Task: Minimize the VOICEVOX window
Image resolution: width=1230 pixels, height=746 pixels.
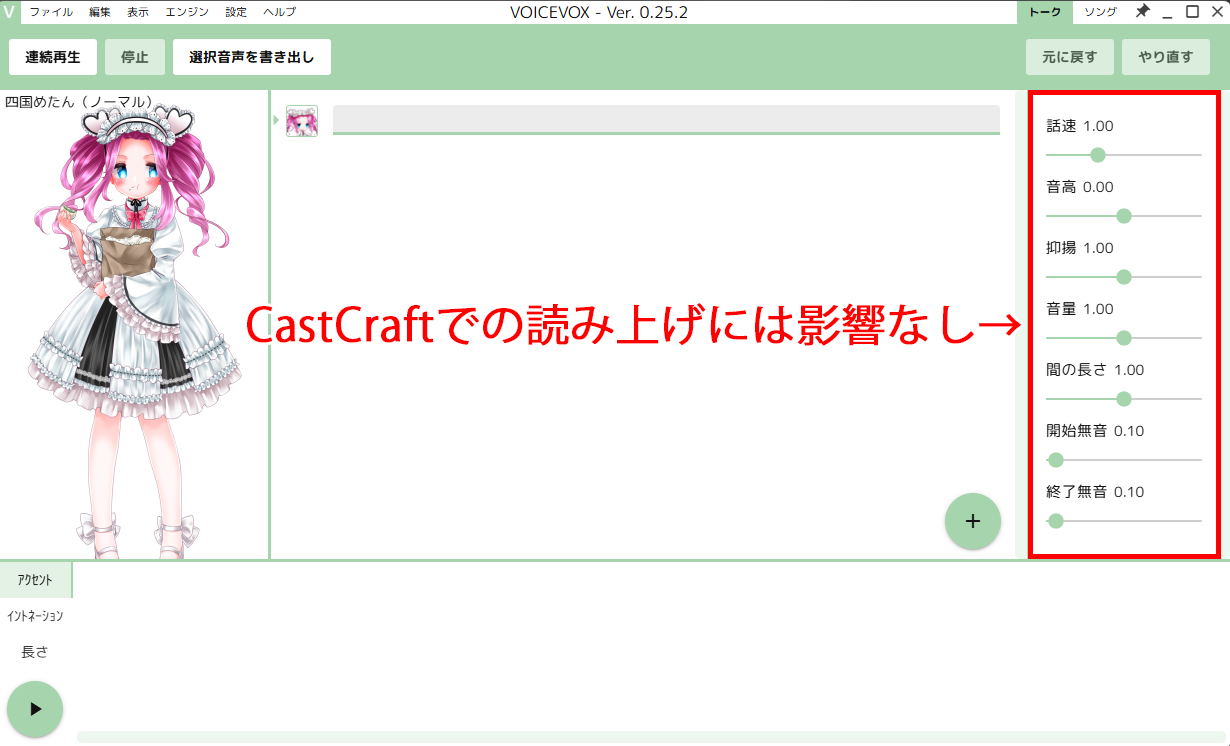Action: click(x=1167, y=12)
